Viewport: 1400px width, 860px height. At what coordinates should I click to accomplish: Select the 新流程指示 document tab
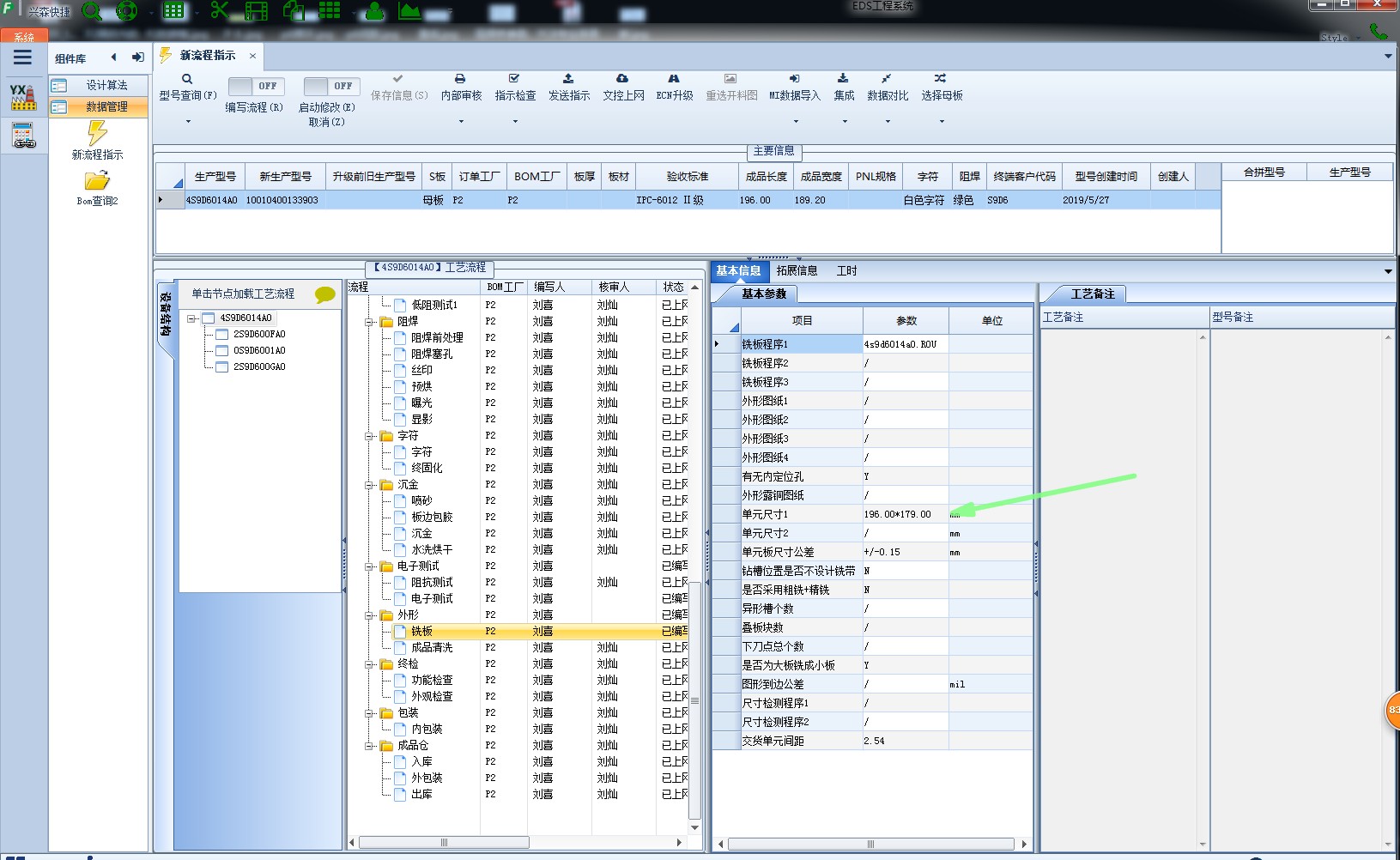pyautogui.click(x=207, y=55)
